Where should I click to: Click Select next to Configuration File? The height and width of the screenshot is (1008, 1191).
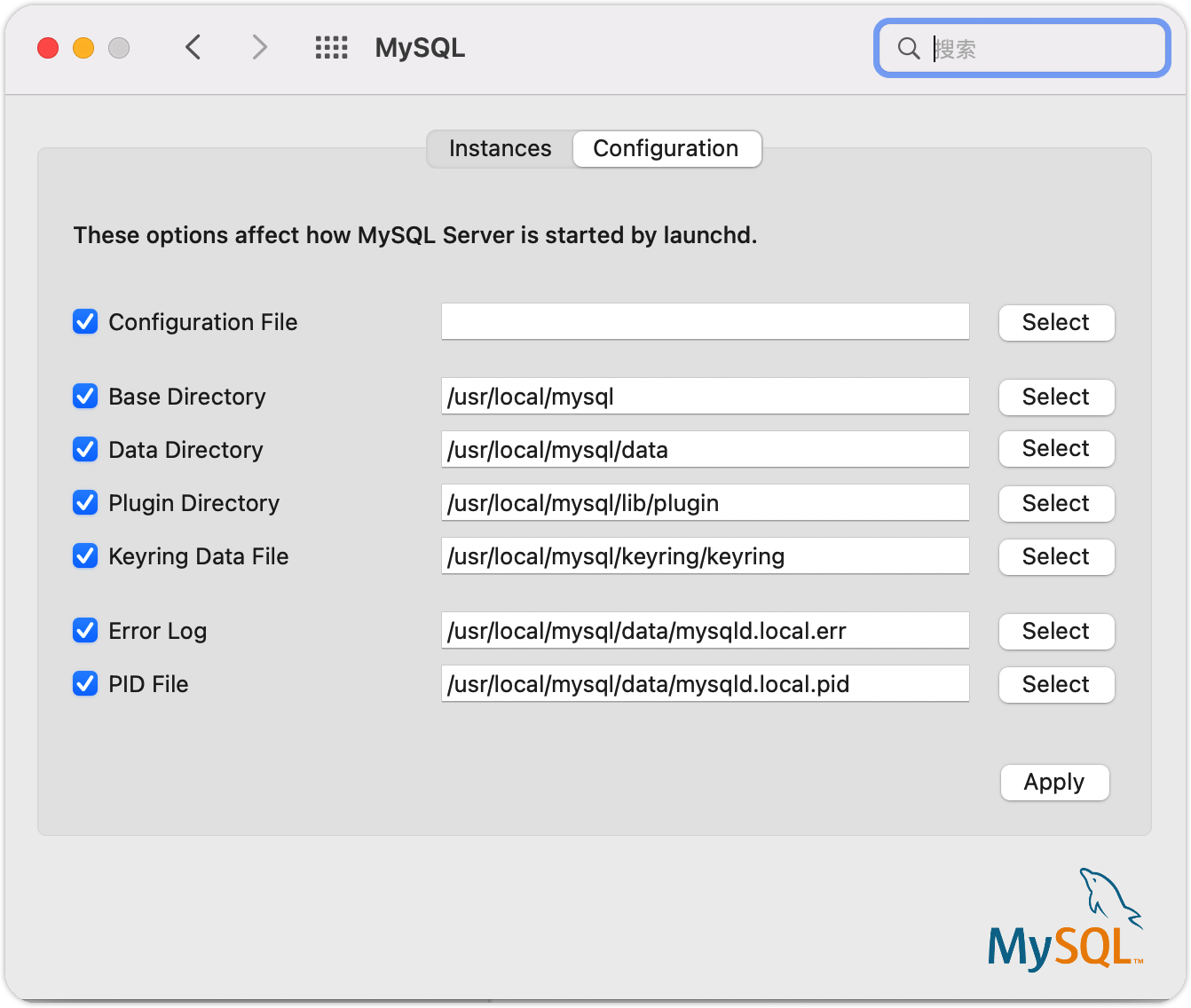[1056, 322]
